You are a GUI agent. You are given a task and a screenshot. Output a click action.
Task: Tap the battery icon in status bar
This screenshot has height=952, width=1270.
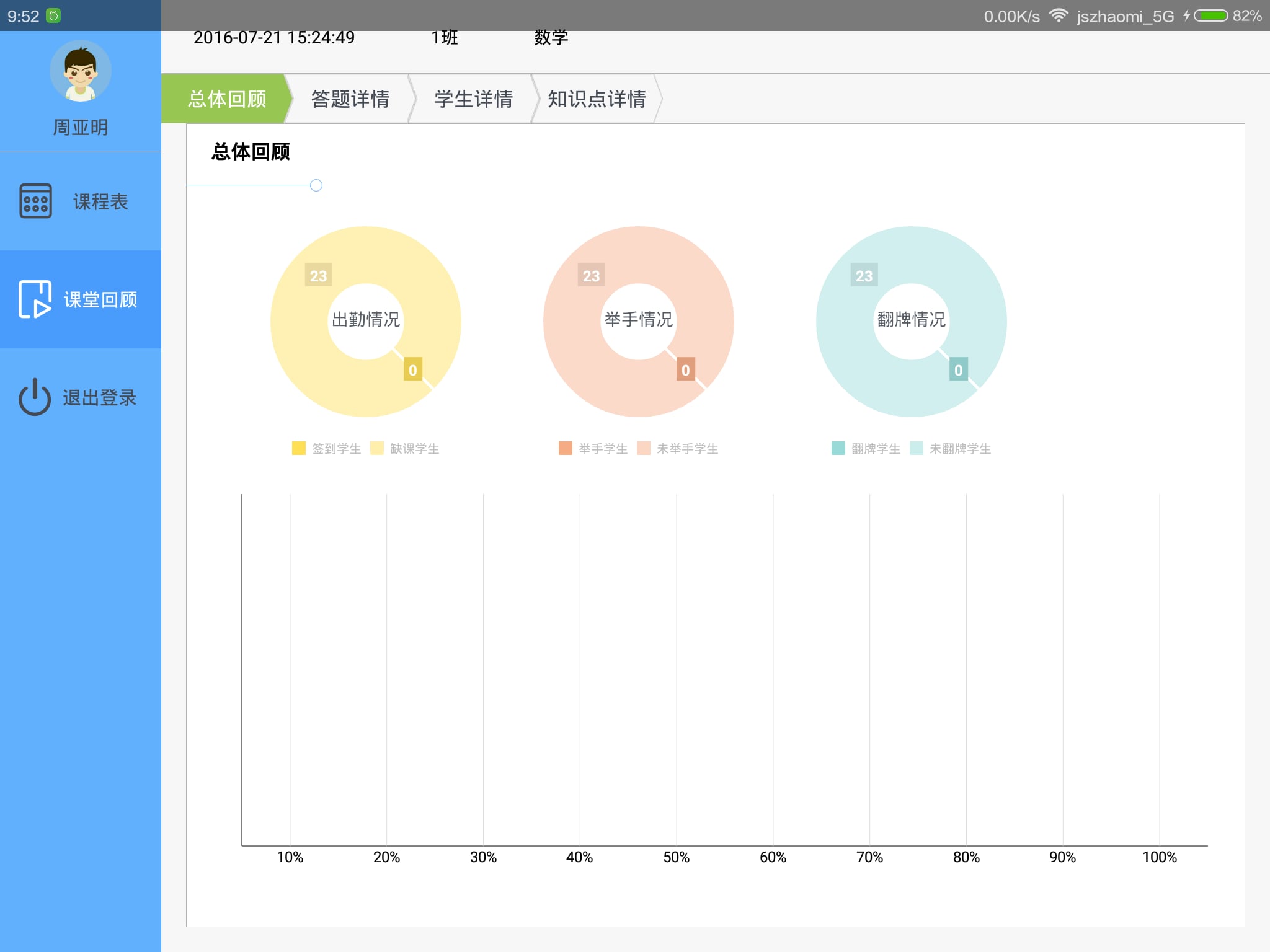click(1211, 15)
